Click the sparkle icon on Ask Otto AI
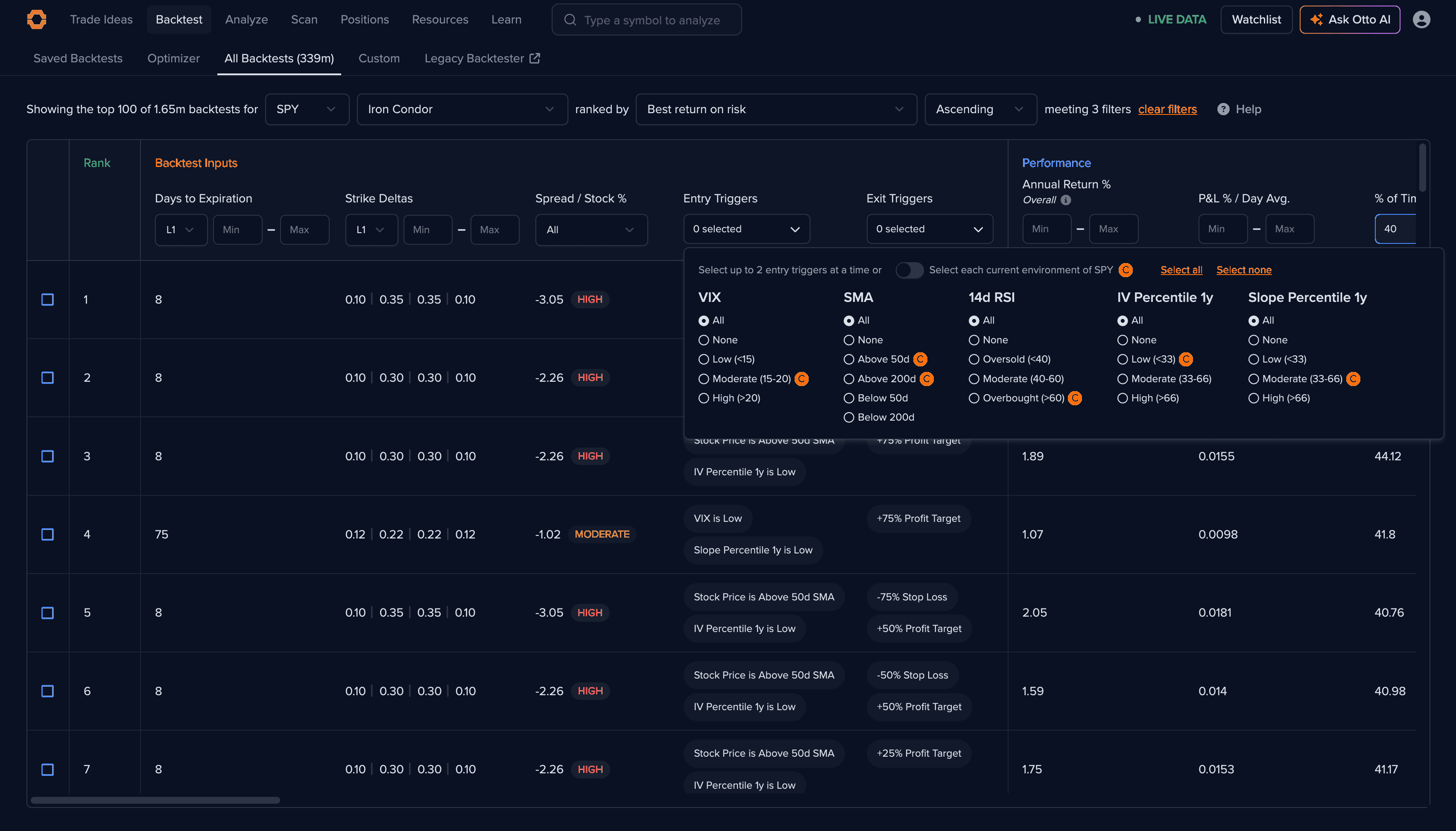Viewport: 1456px width, 831px height. pos(1316,19)
